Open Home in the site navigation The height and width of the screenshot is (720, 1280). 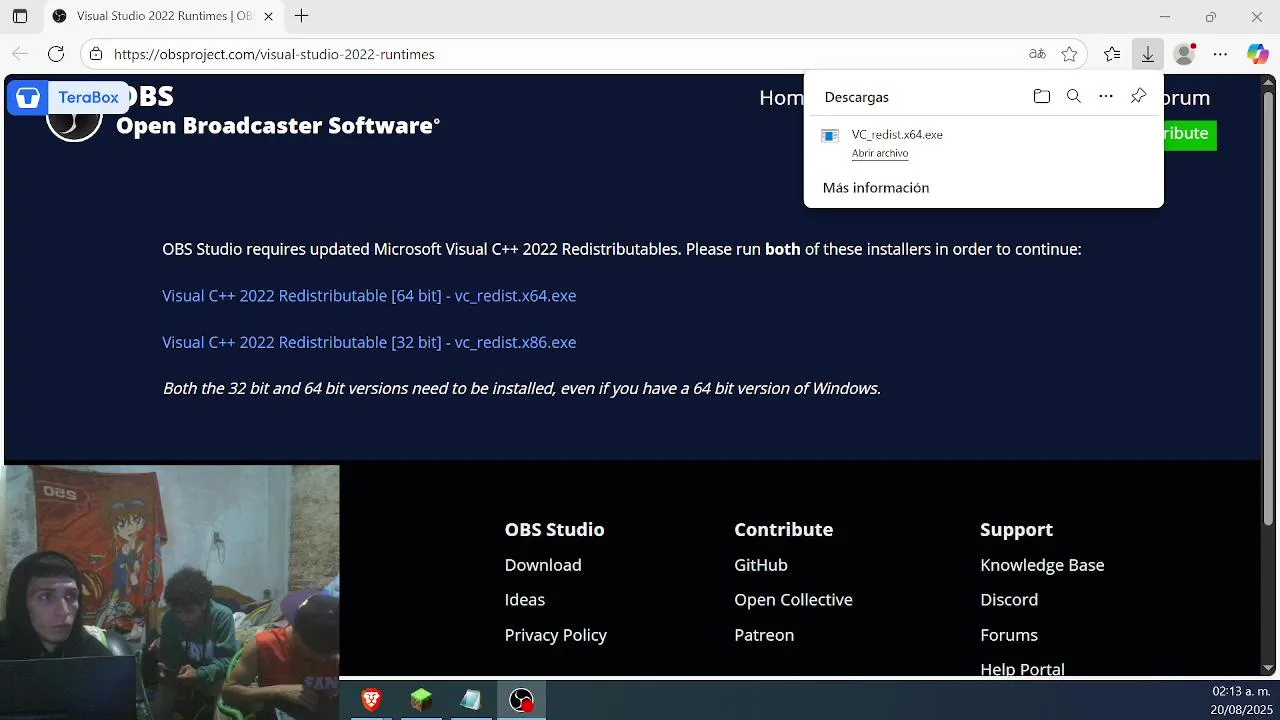(x=781, y=97)
